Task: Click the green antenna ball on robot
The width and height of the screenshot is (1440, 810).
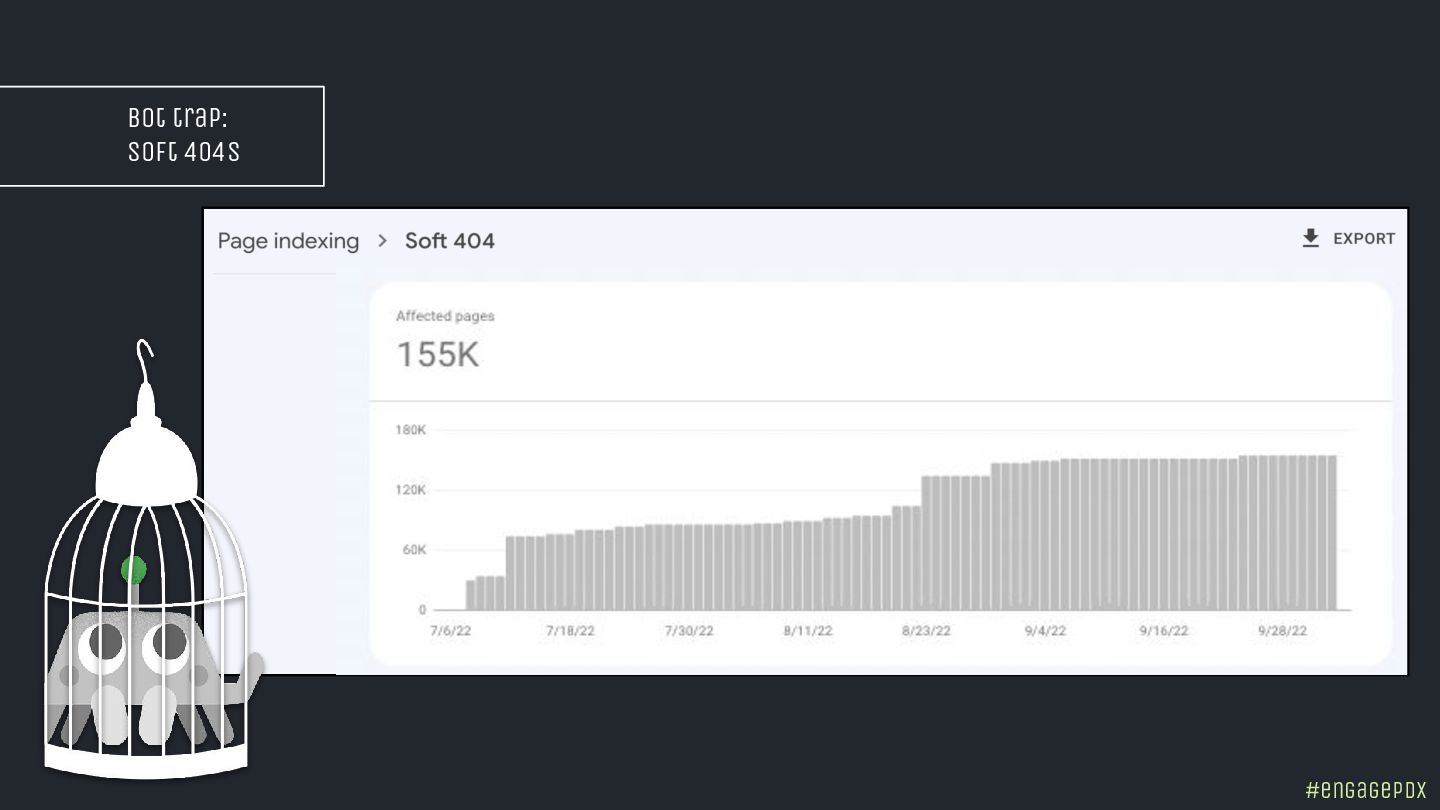Action: click(x=133, y=570)
